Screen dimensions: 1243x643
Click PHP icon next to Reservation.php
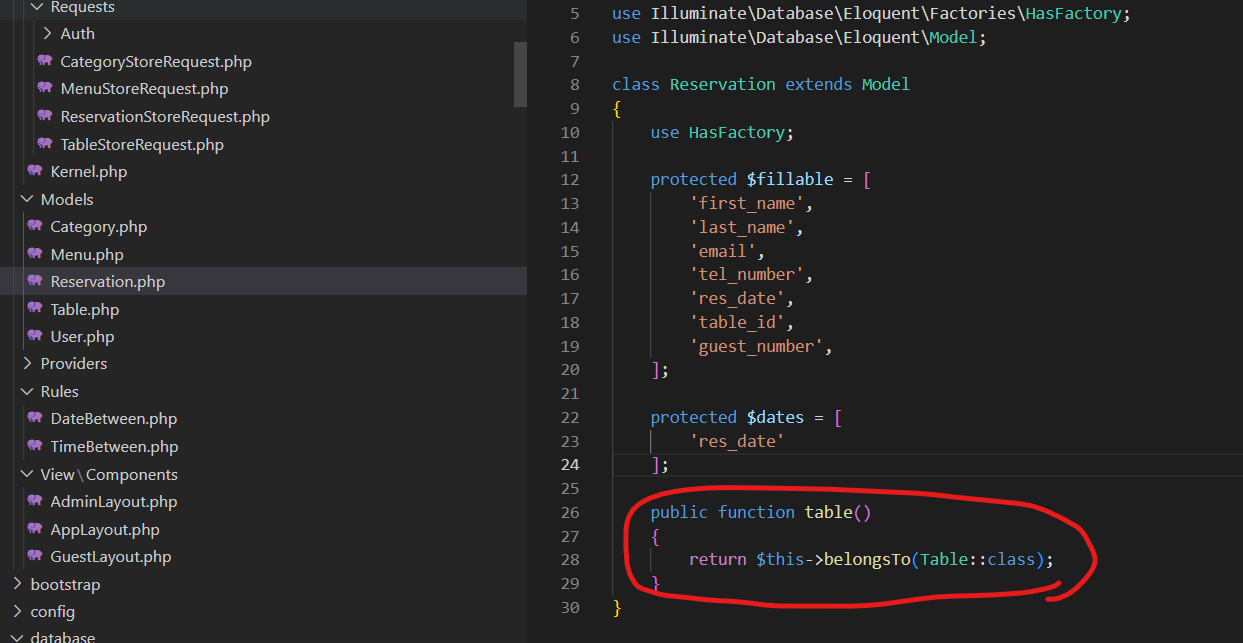34,281
